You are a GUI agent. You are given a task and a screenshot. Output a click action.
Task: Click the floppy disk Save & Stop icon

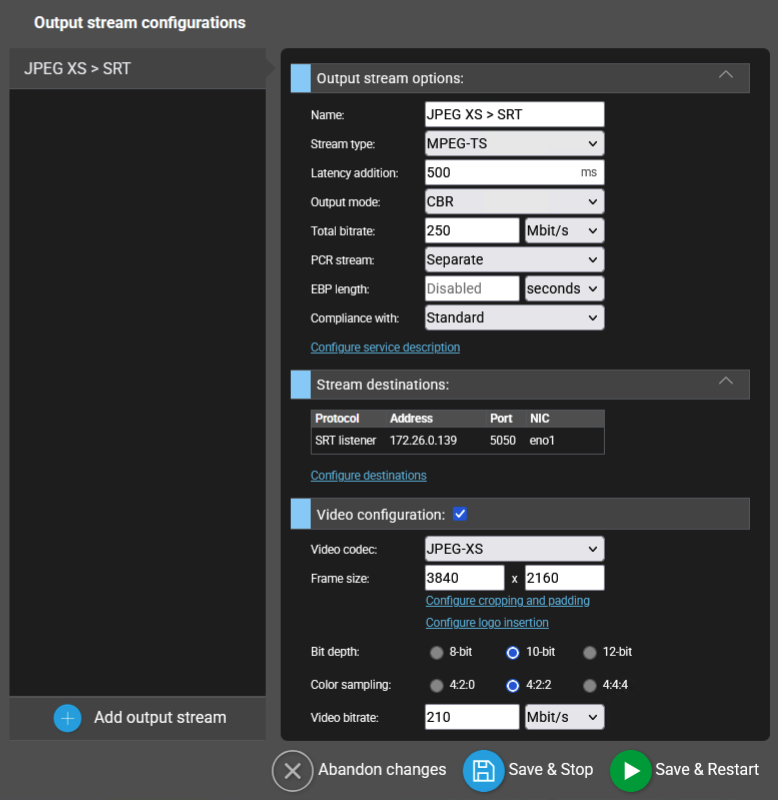coord(484,770)
